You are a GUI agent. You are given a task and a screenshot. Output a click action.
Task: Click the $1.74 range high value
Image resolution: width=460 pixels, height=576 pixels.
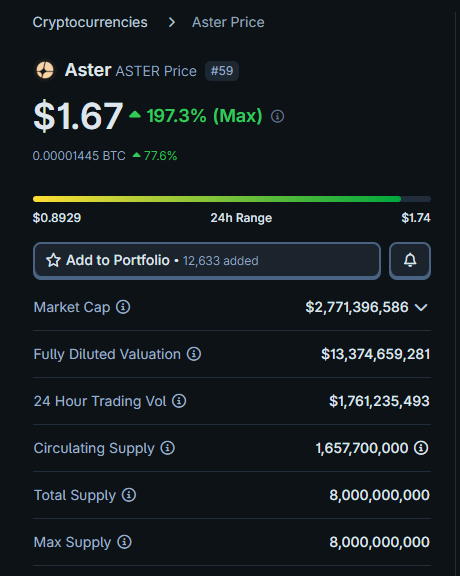click(x=416, y=218)
